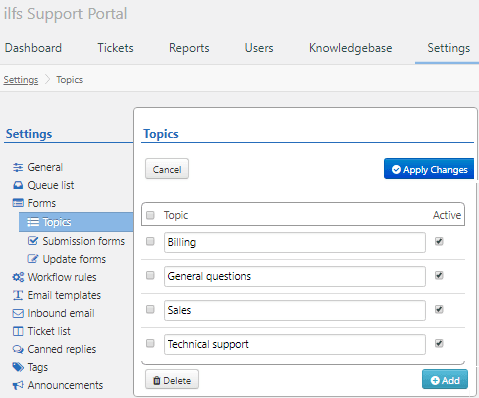The height and width of the screenshot is (398, 479).
Task: Select the Technical support row checkbox
Action: pos(150,343)
